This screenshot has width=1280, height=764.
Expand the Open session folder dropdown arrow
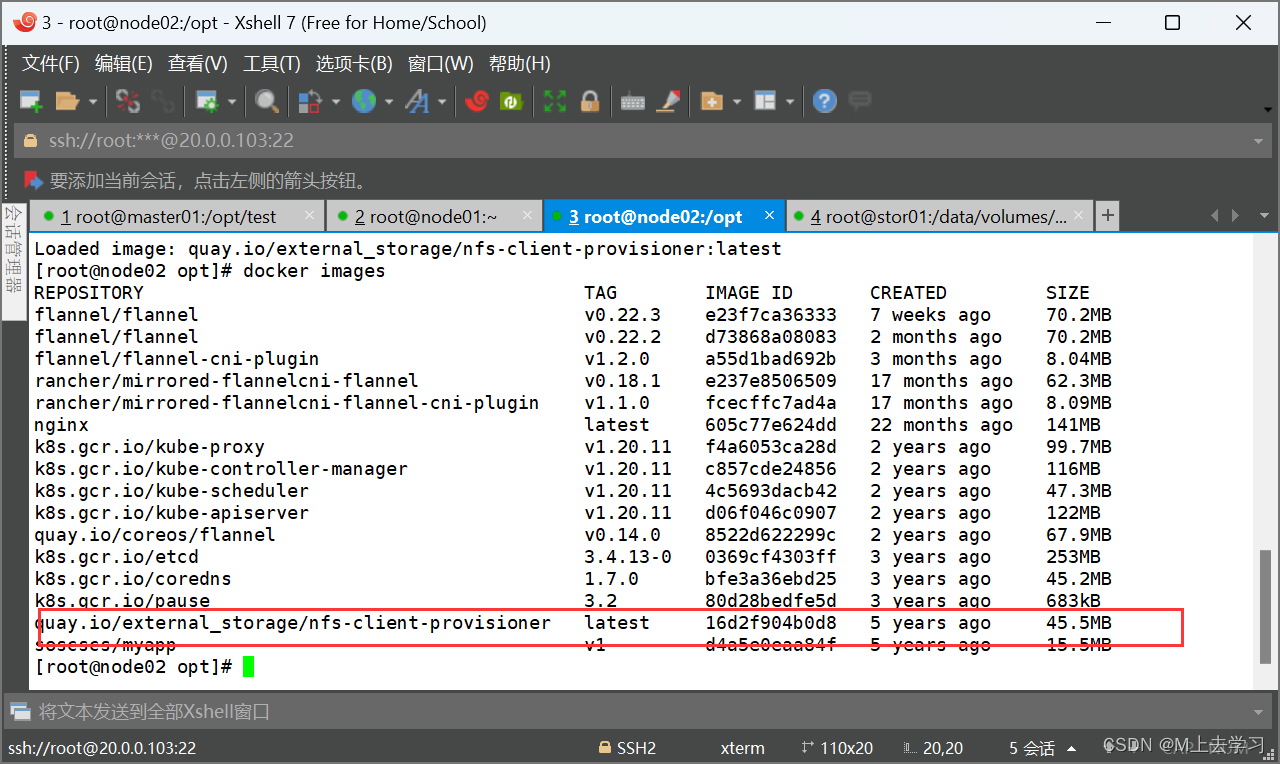point(93,101)
